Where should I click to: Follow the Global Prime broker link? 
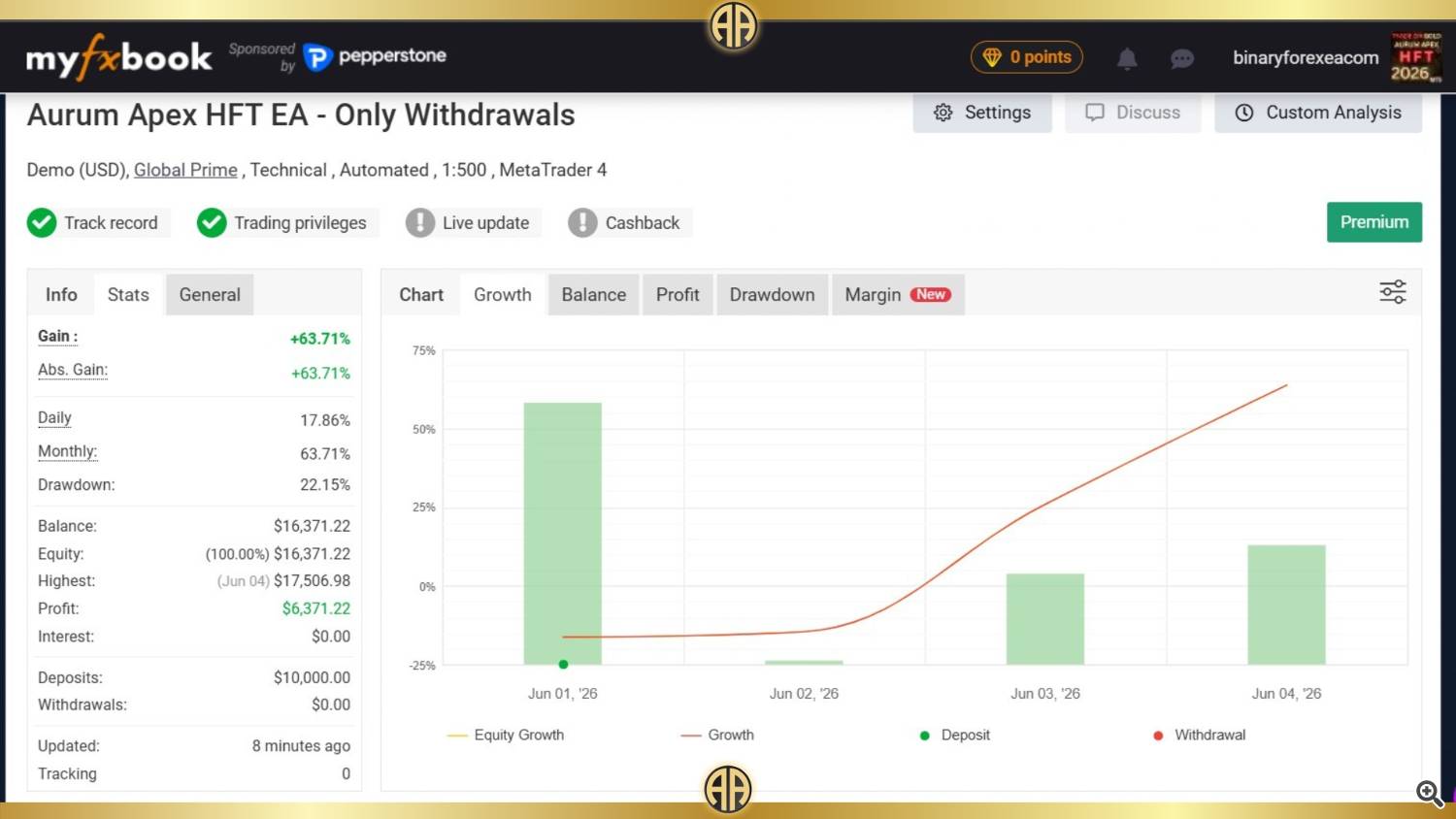coord(185,170)
